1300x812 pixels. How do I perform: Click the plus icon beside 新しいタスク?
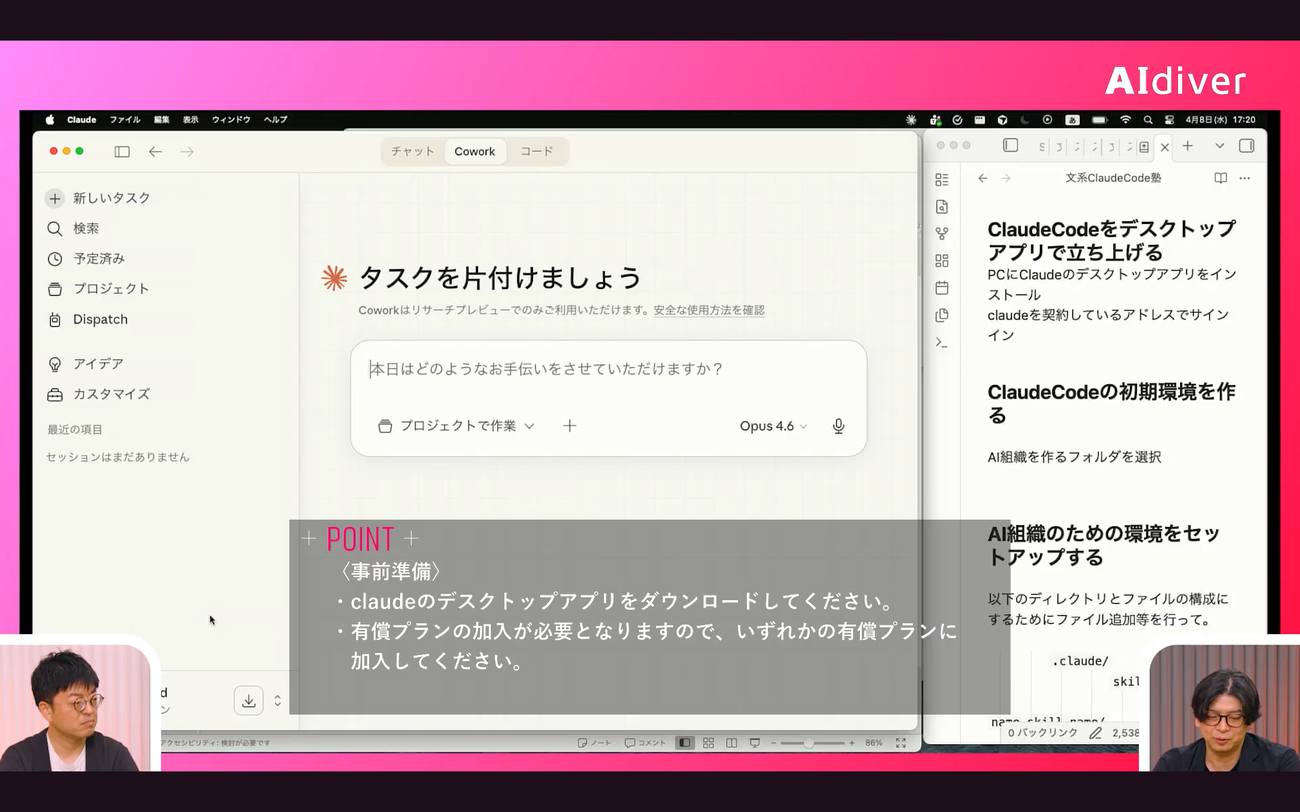click(x=55, y=198)
